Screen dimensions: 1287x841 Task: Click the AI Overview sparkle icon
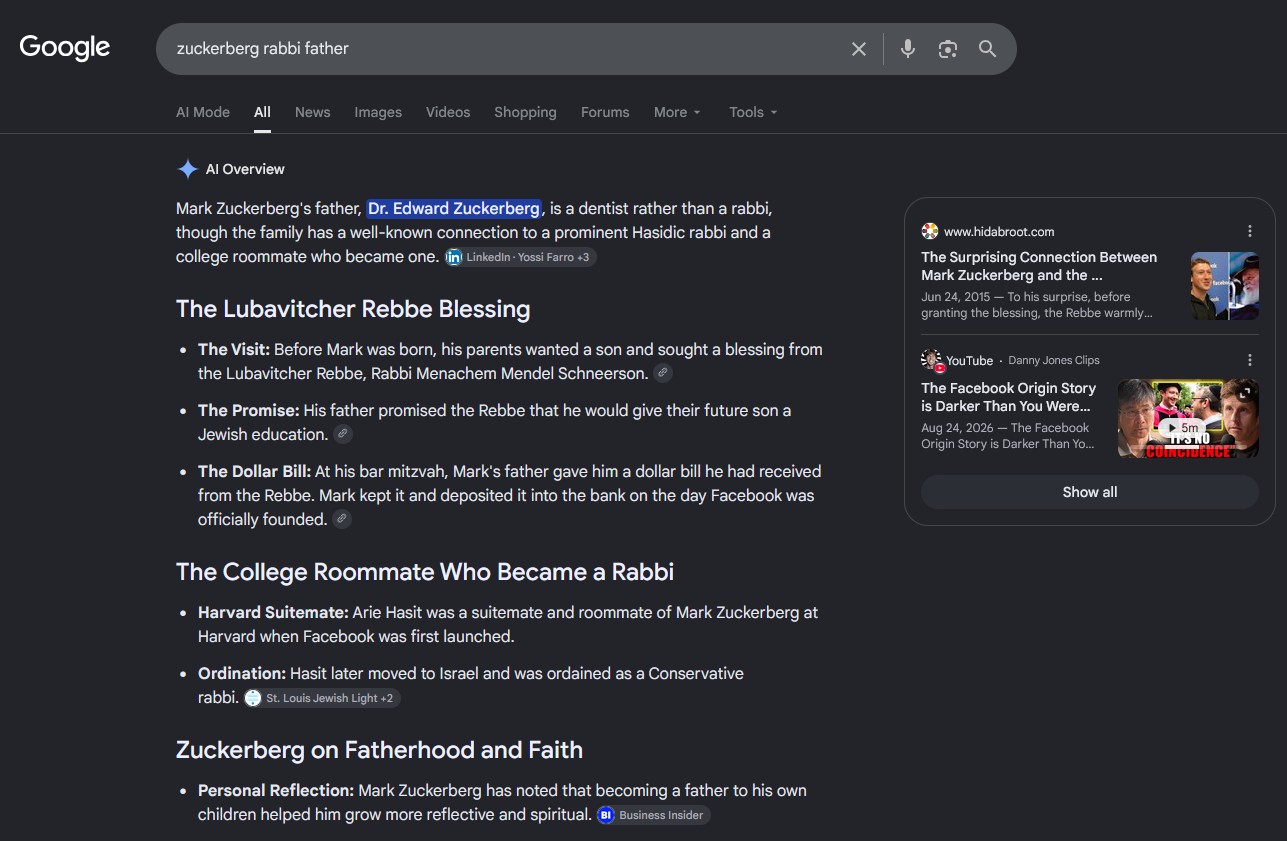point(187,169)
